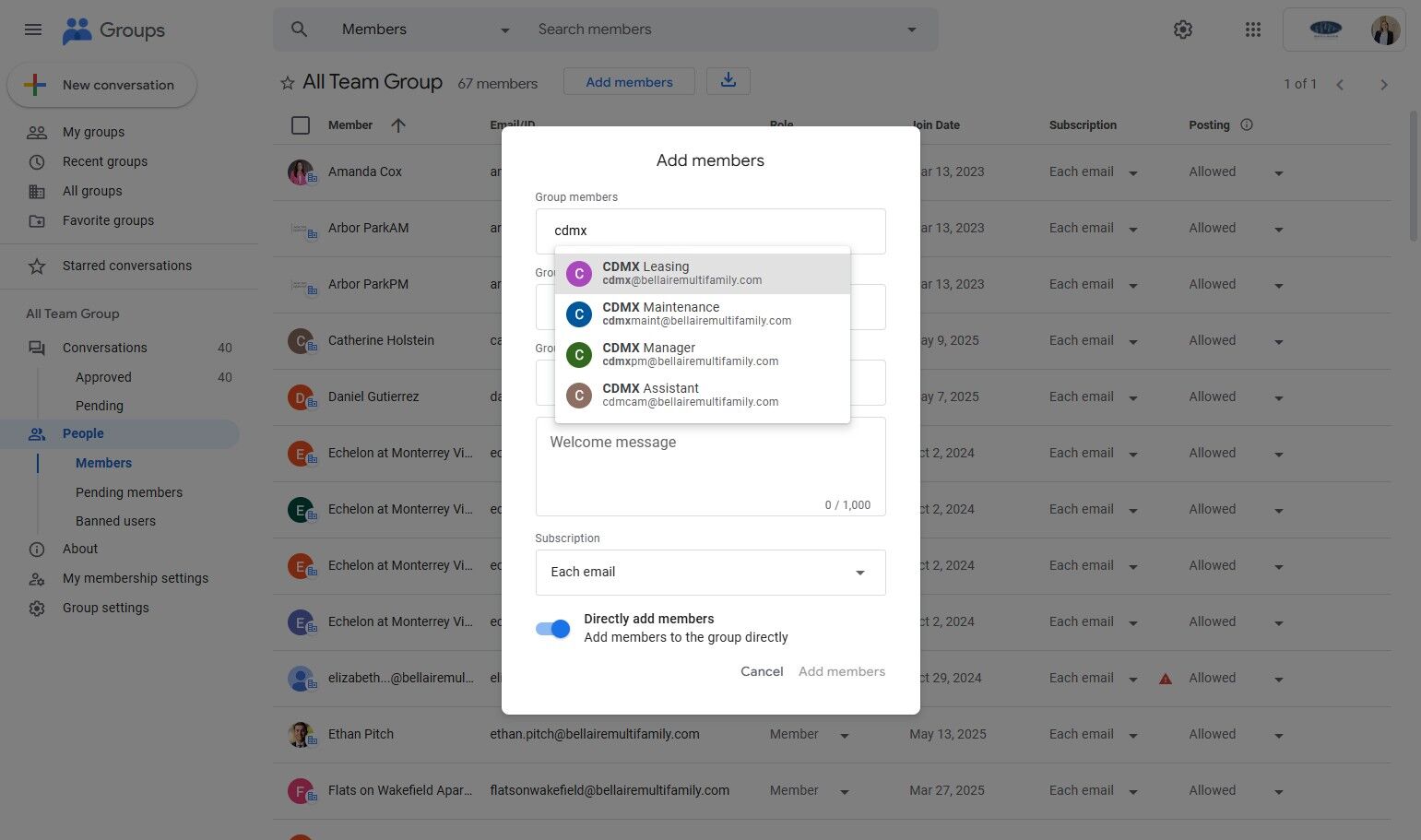
Task: Sort members by the ascending arrow
Action: pyautogui.click(x=398, y=125)
